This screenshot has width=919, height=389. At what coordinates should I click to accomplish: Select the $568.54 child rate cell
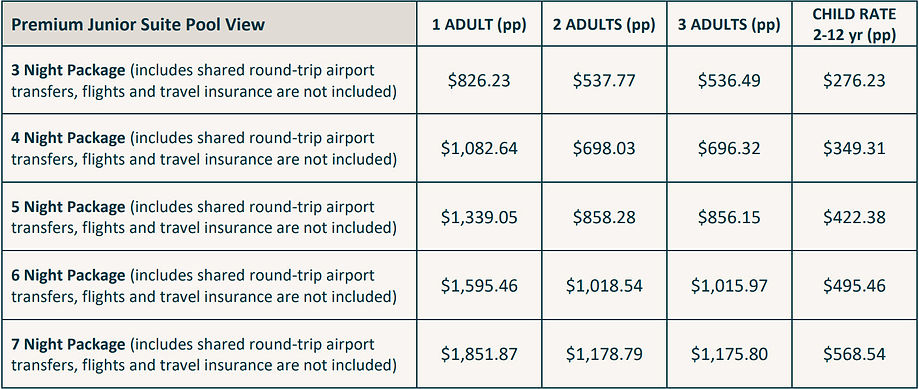coord(854,353)
